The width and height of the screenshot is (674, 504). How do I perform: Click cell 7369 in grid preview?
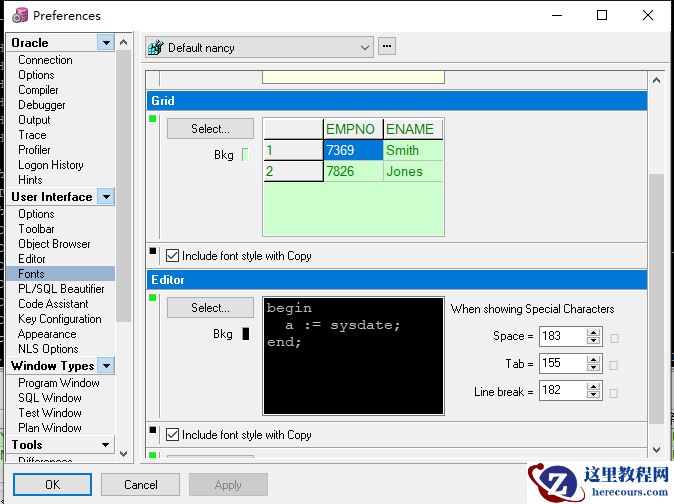[x=353, y=150]
